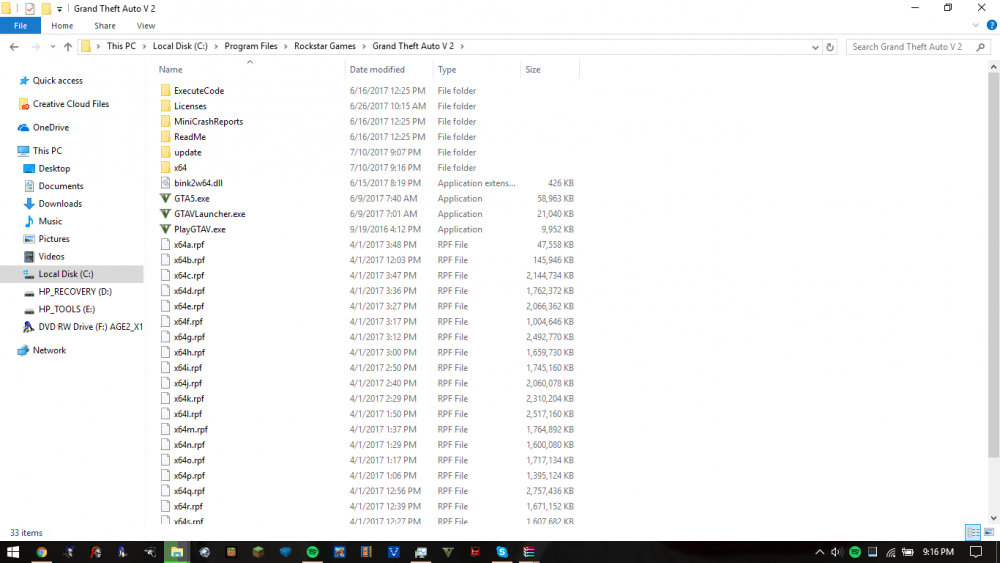
Task: Sort by the Type column header
Action: coord(446,69)
